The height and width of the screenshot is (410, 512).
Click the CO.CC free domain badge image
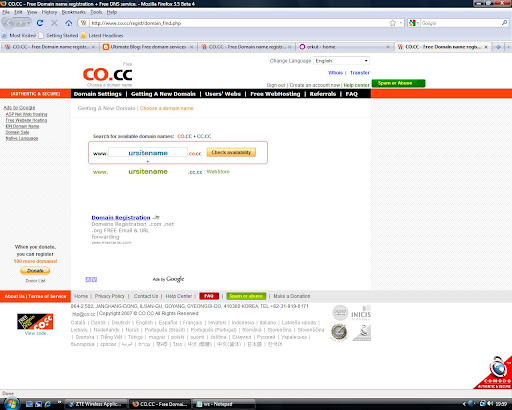[x=35, y=322]
